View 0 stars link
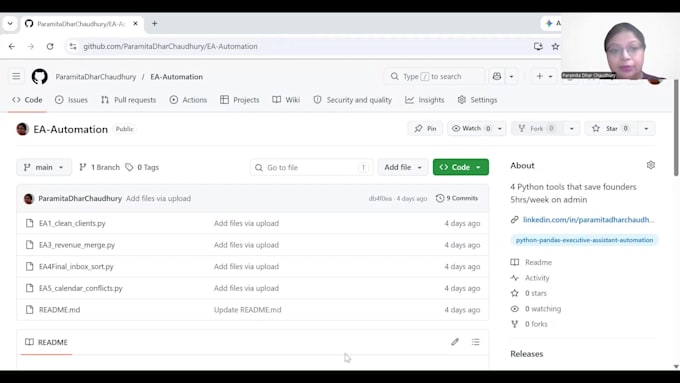680x383 pixels. 529,293
